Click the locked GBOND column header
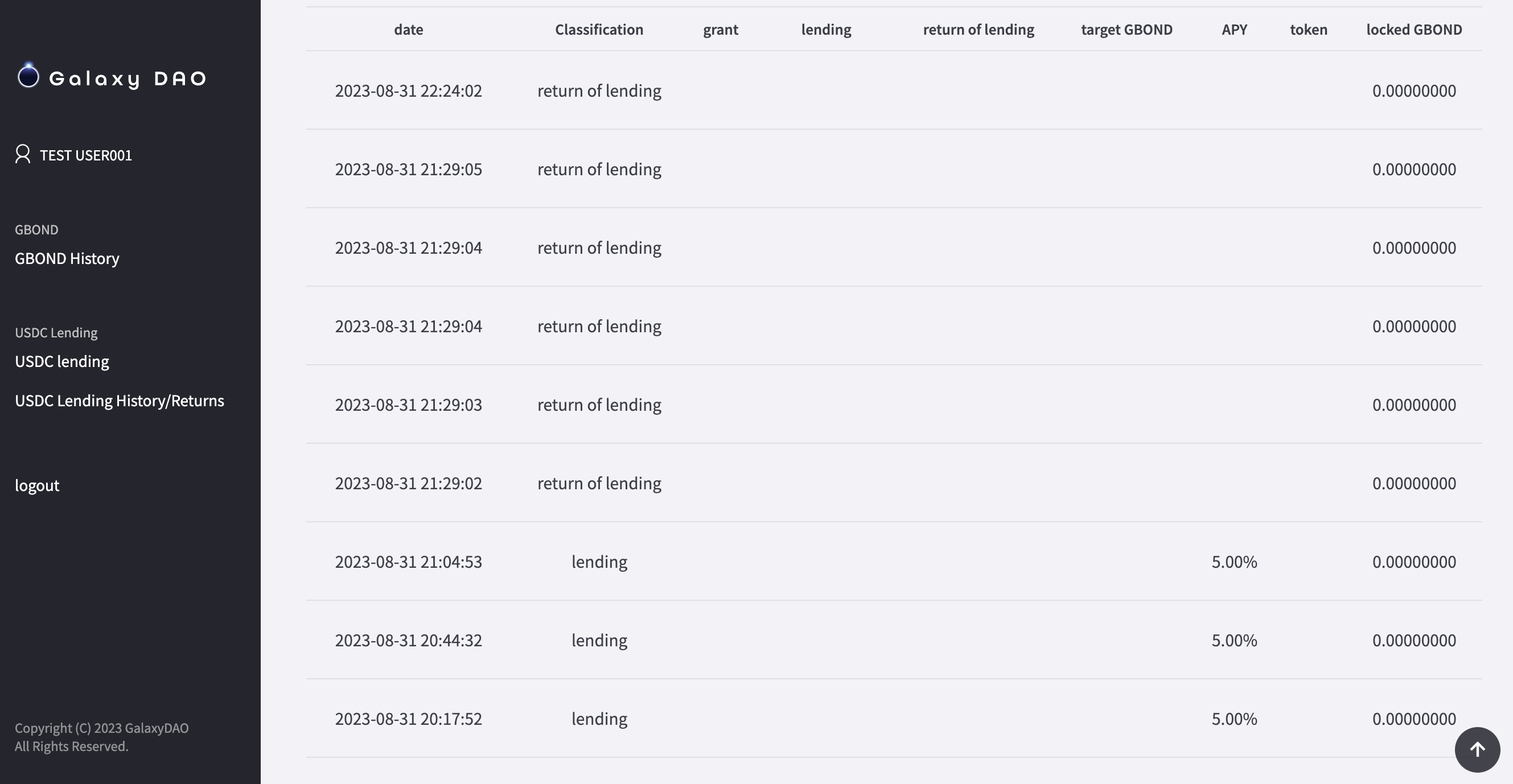1513x784 pixels. click(1414, 30)
